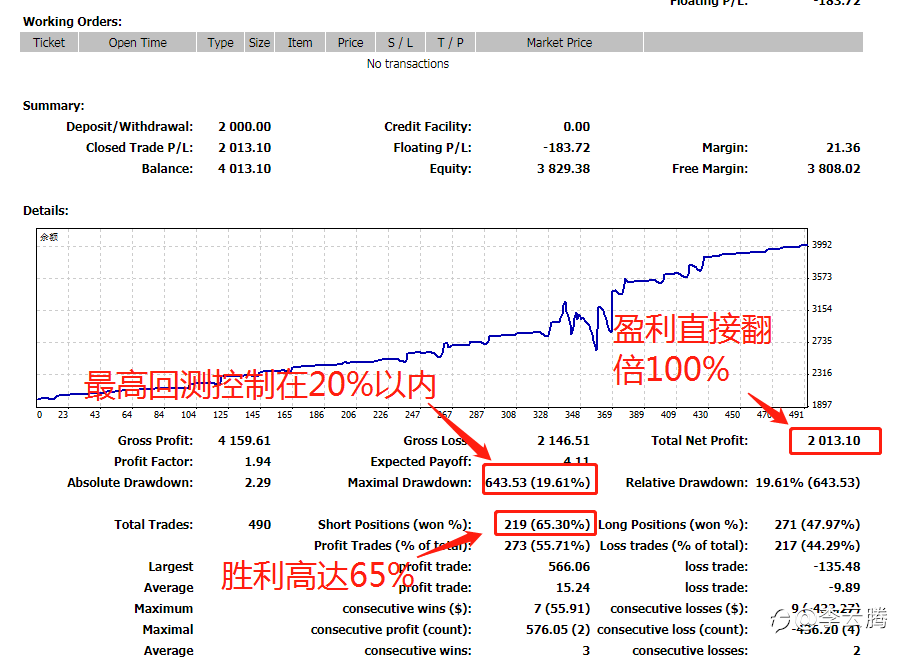897x660 pixels.
Task: Click the 1897 axis label on the chart
Action: [822, 405]
